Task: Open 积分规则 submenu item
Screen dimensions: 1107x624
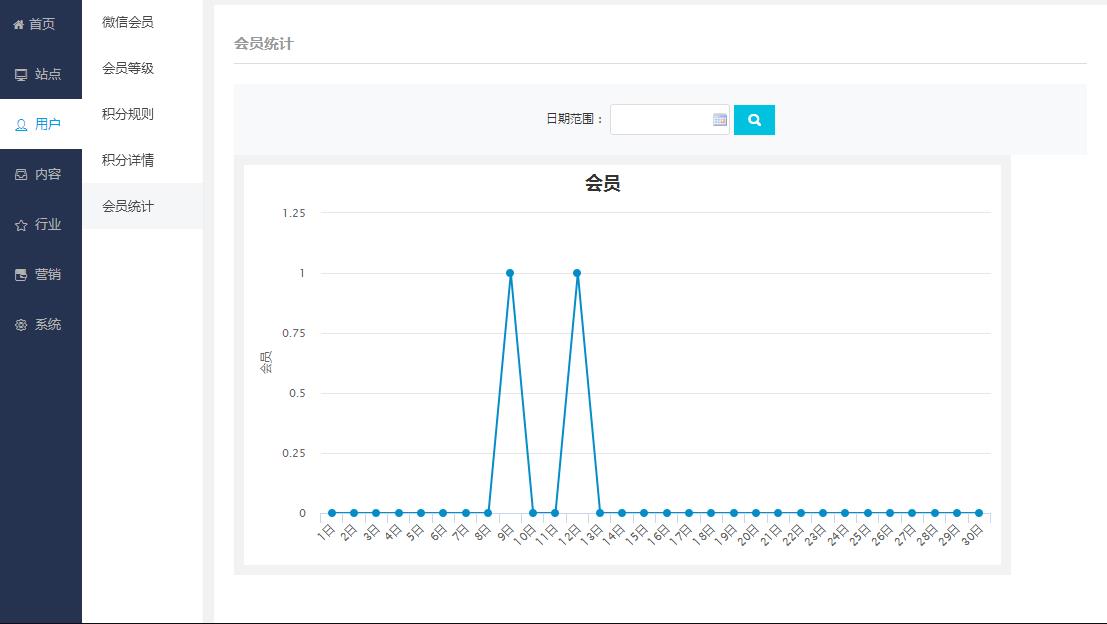Action: [x=128, y=114]
